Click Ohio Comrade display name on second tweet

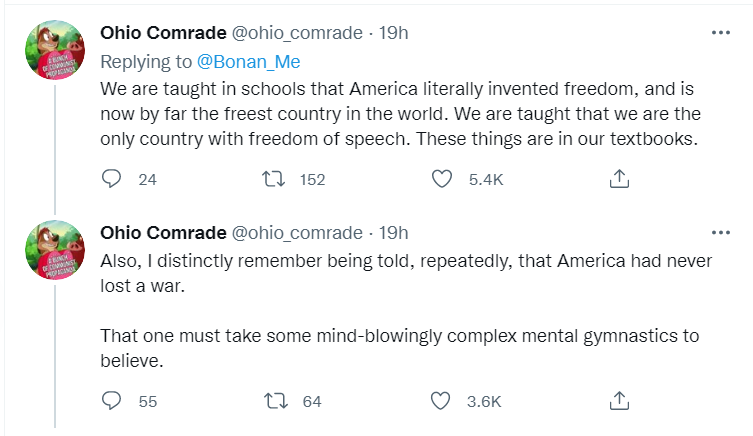pos(163,234)
